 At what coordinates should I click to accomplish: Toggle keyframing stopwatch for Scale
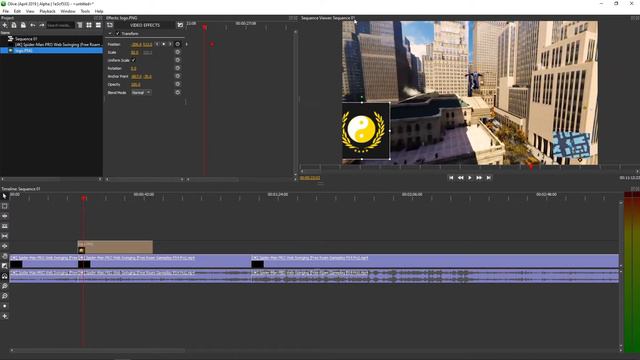178,52
